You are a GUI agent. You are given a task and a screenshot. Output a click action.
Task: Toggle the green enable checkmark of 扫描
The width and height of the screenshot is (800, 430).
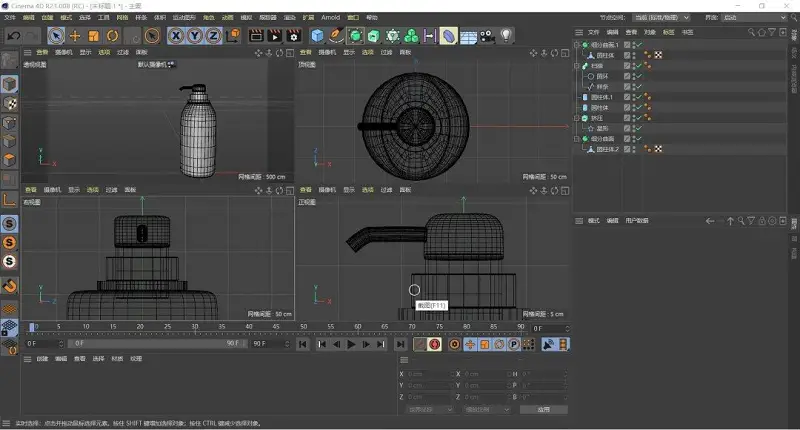click(638, 66)
